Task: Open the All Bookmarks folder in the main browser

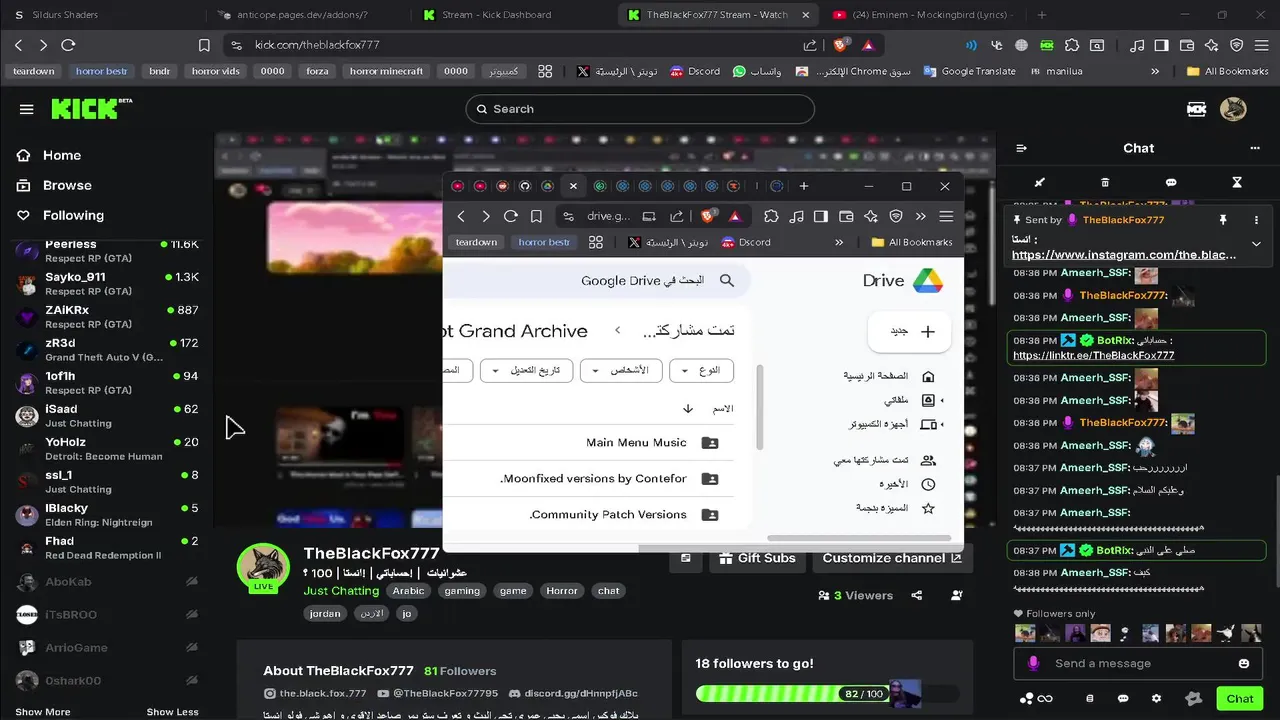Action: (1227, 72)
